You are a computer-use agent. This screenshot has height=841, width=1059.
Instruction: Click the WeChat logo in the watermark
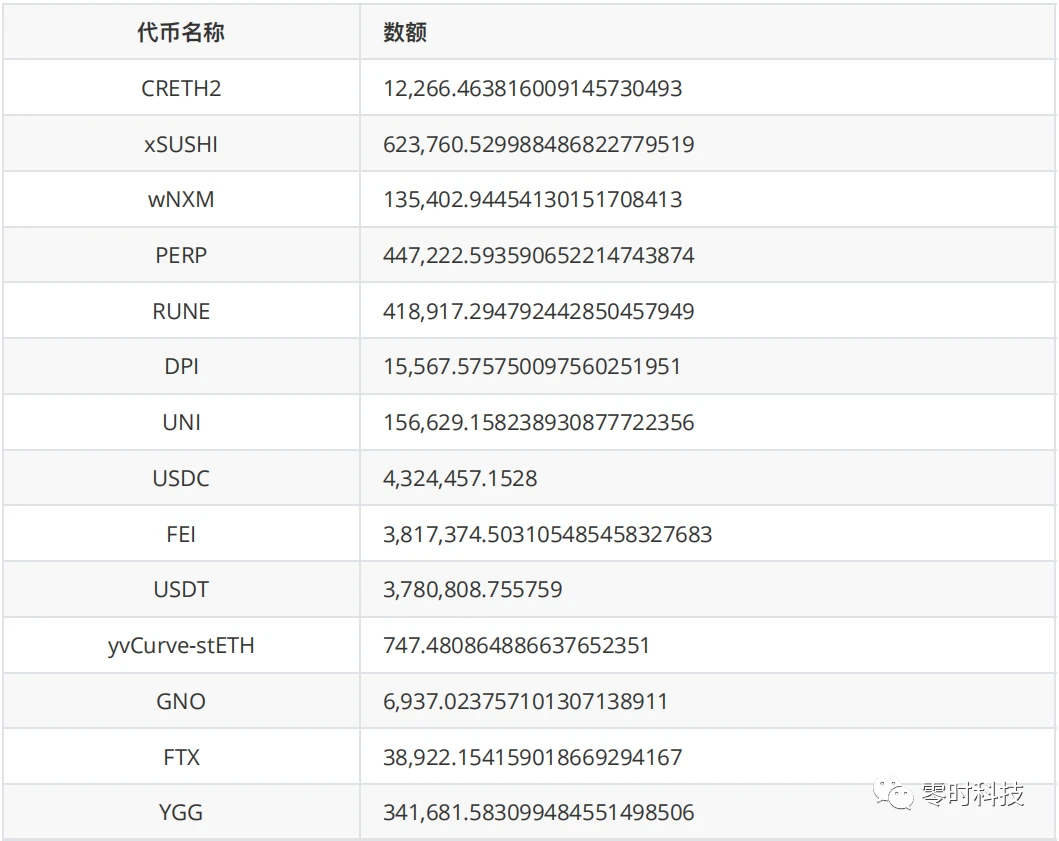tap(893, 794)
